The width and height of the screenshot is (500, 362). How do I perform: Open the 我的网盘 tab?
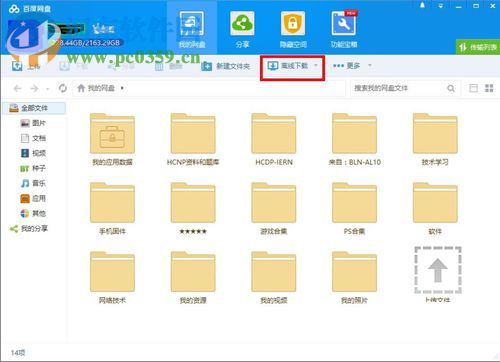point(192,28)
